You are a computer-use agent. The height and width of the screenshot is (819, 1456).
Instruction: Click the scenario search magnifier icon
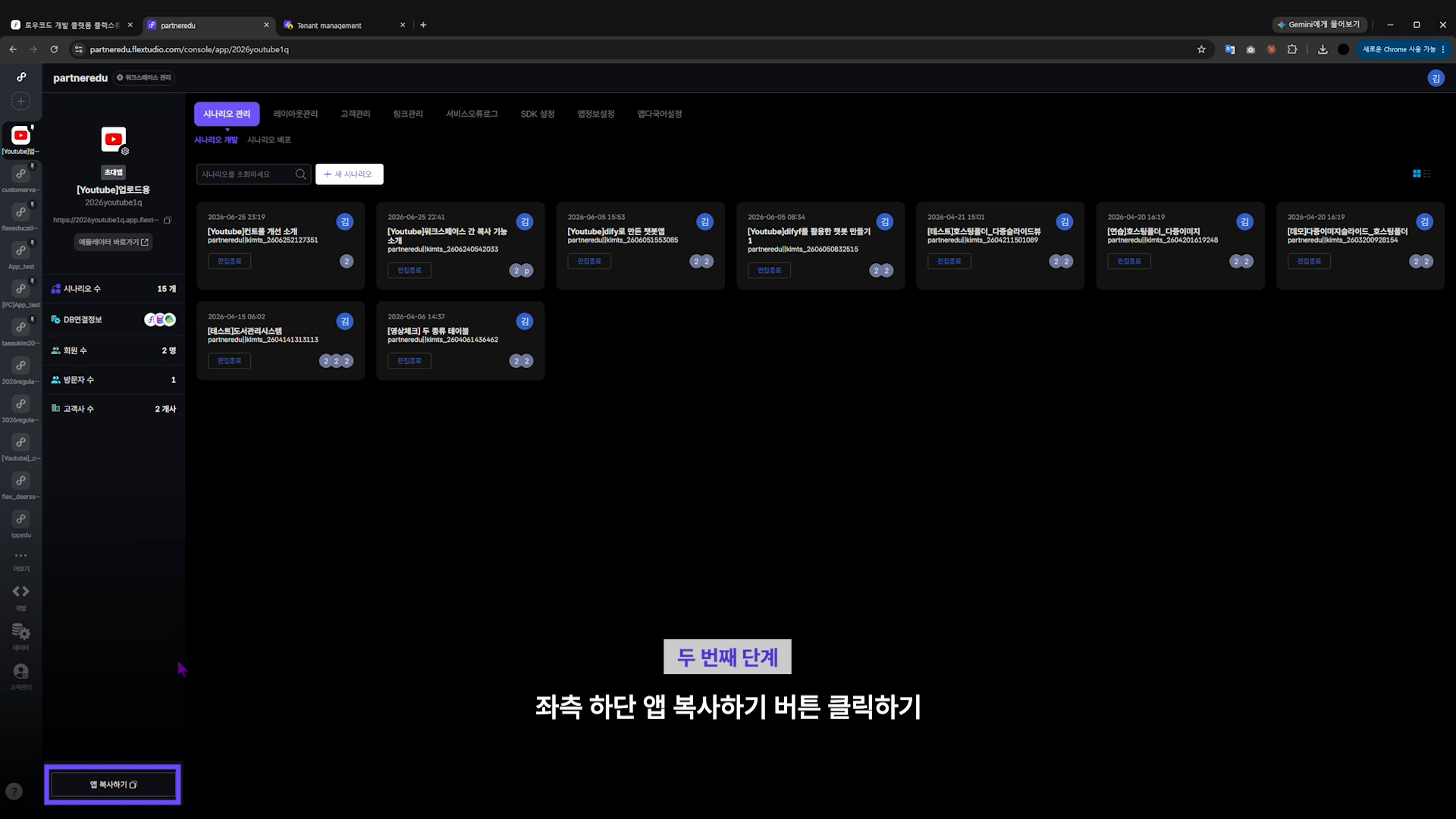(300, 174)
